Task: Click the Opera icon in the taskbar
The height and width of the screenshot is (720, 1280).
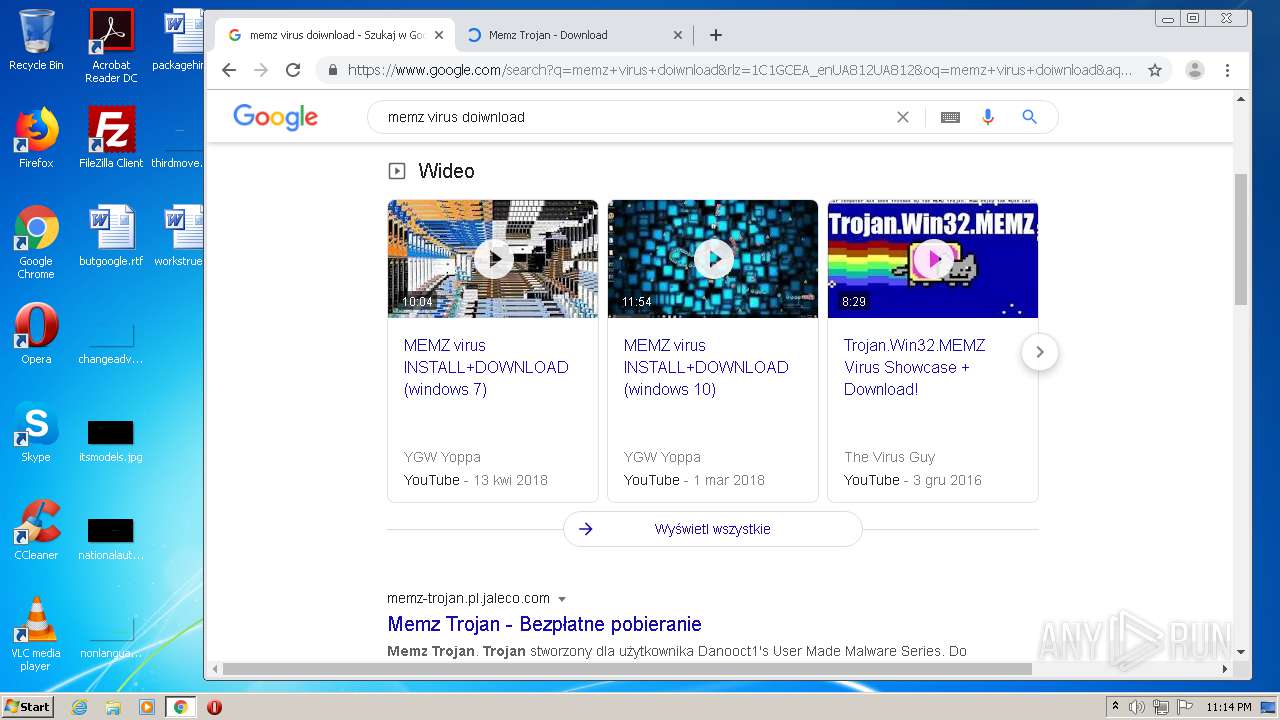Action: coord(214,707)
